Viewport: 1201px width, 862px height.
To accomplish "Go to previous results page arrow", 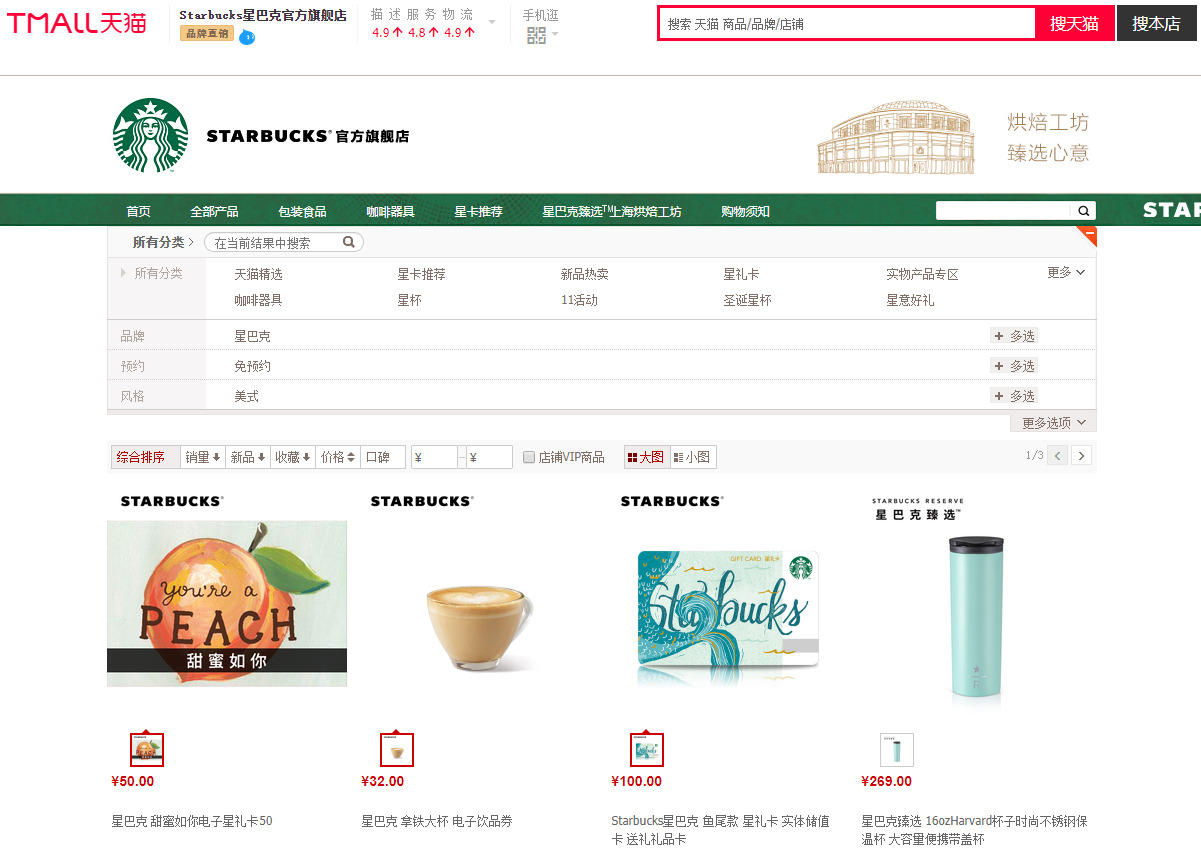I will pyautogui.click(x=1057, y=456).
